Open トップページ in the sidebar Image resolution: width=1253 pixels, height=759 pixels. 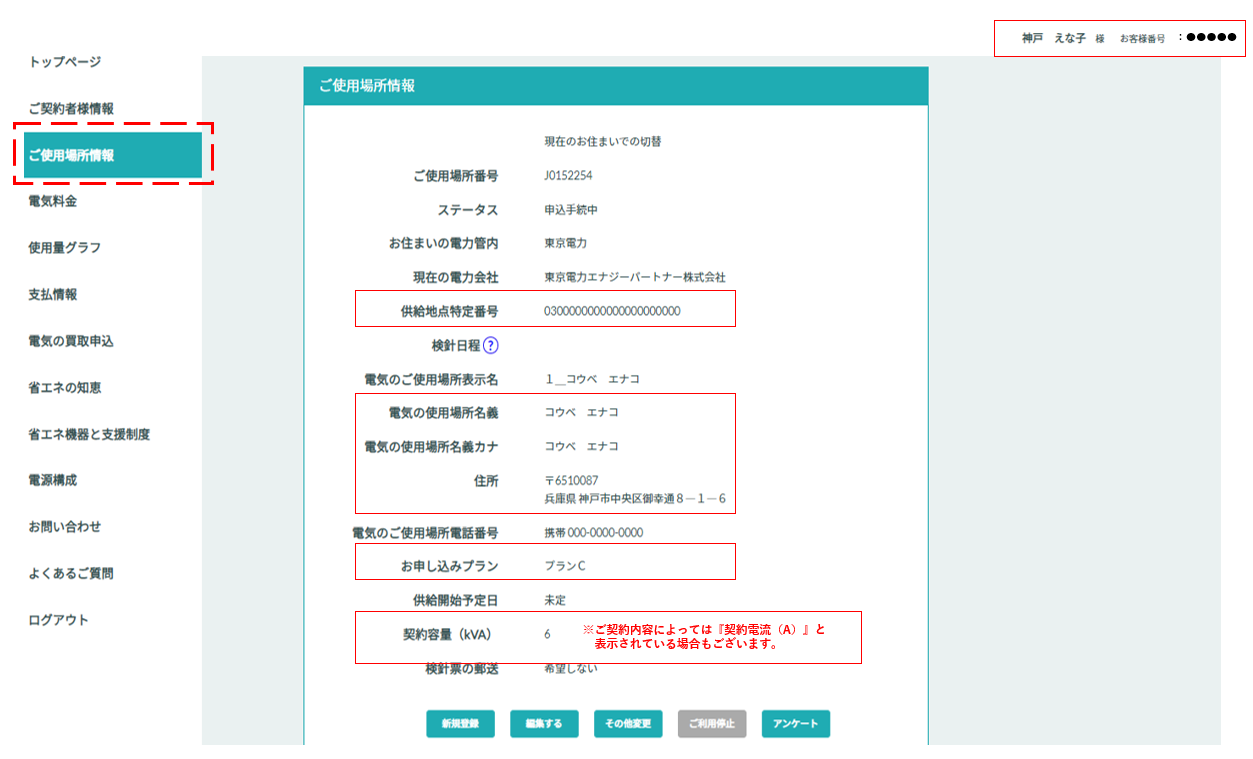coord(65,62)
